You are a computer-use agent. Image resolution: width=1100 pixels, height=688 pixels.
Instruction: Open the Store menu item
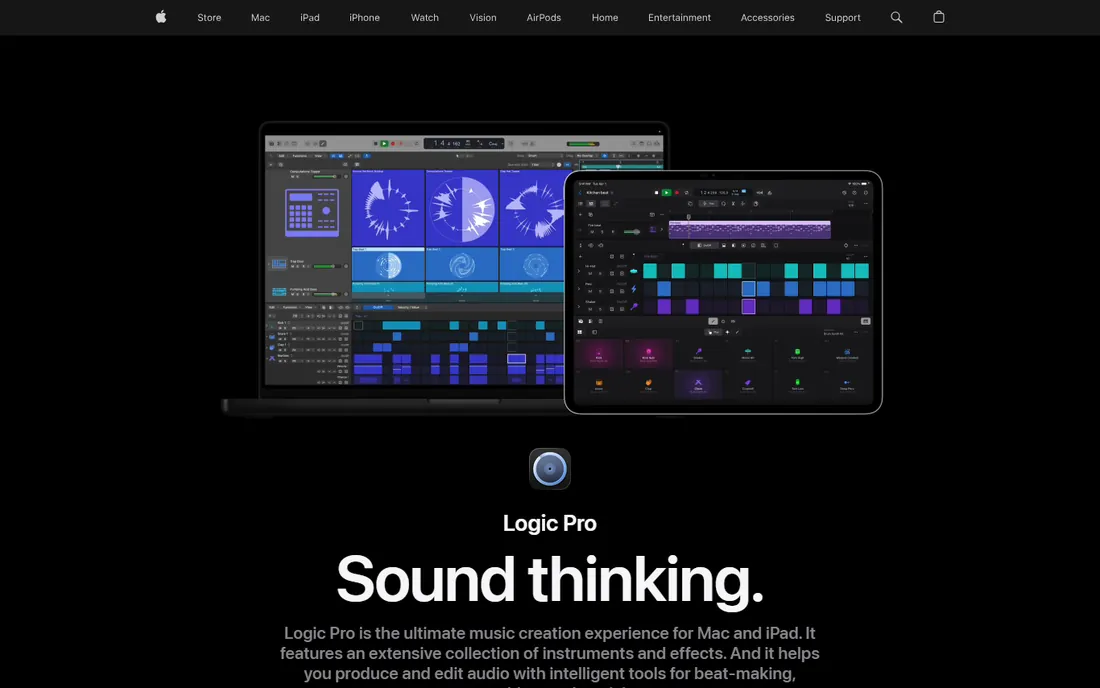click(209, 18)
